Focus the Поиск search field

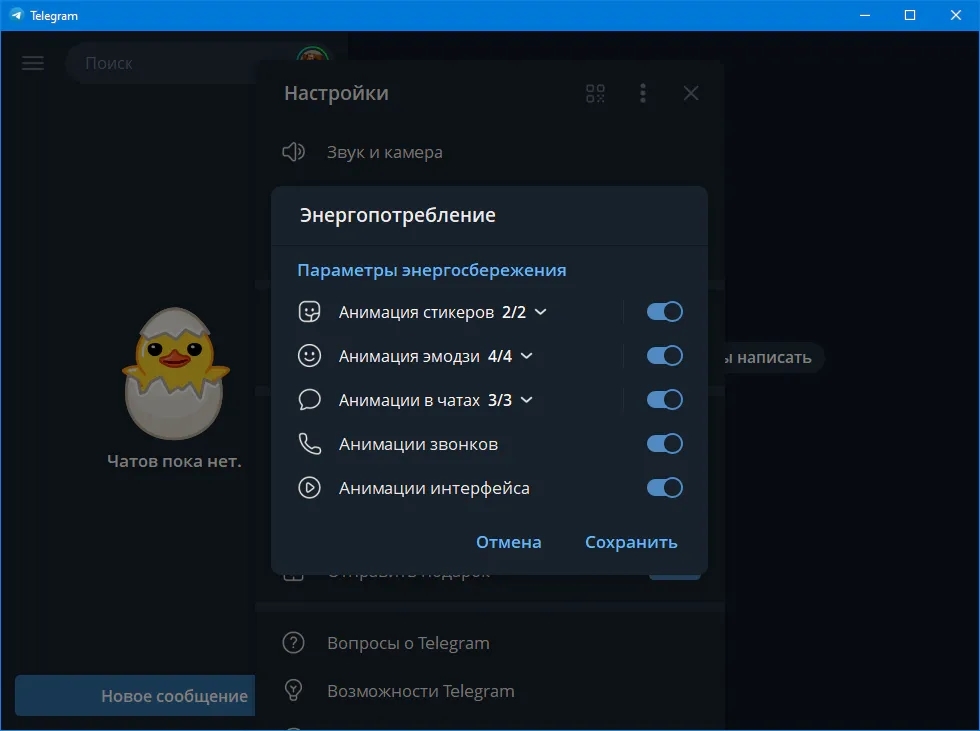[181, 63]
